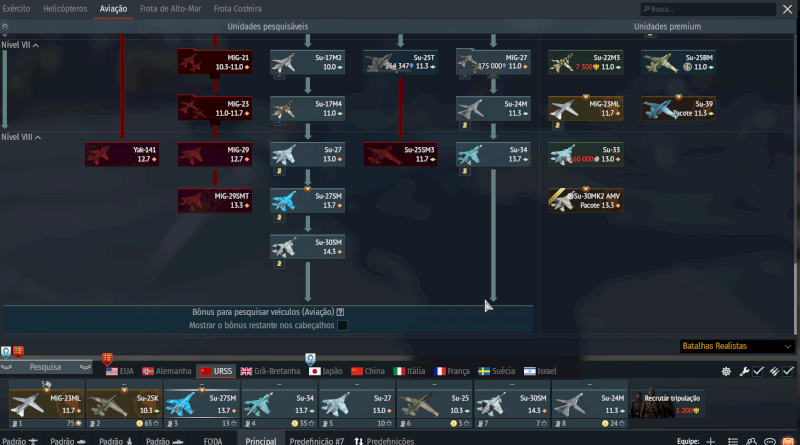Collapse the Nível VII tier
The width and height of the screenshot is (800, 445).
pyautogui.click(x=20, y=45)
